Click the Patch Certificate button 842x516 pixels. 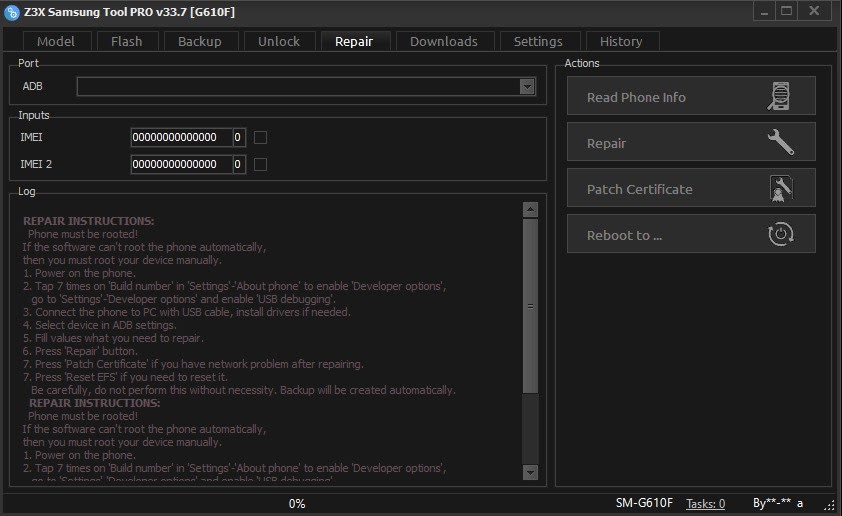[691, 188]
